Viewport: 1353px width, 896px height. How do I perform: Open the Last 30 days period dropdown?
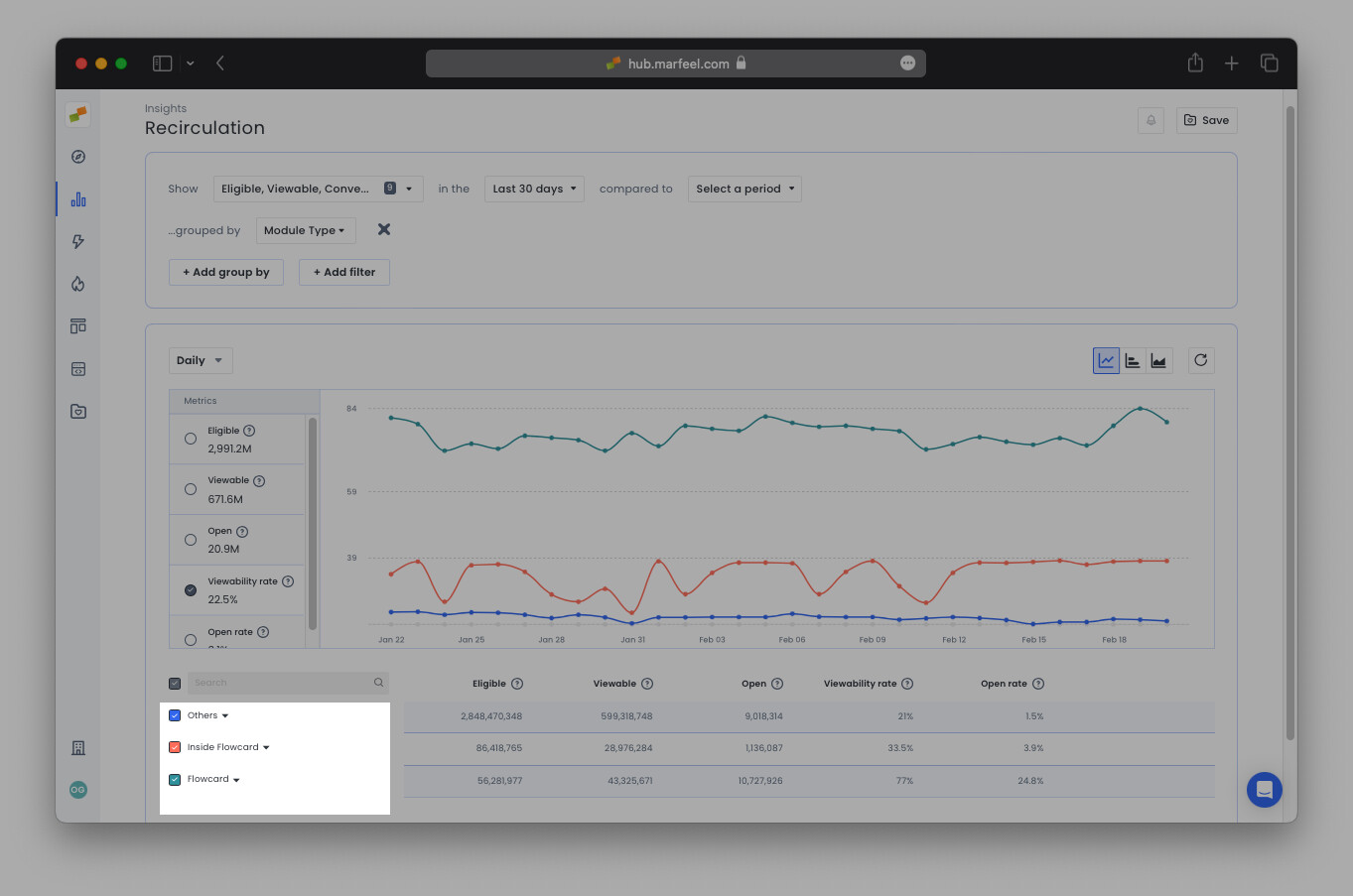coord(533,189)
